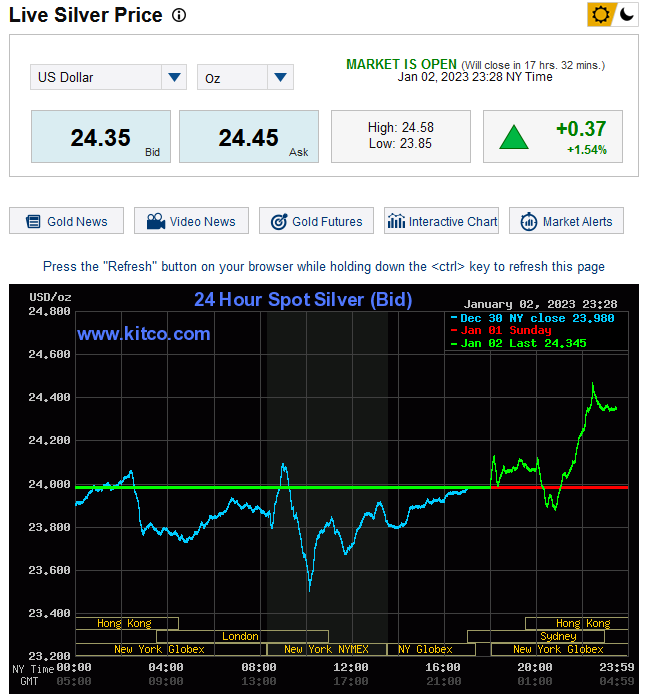649x697 pixels.
Task: Go to Gold Futures
Action: [x=316, y=221]
